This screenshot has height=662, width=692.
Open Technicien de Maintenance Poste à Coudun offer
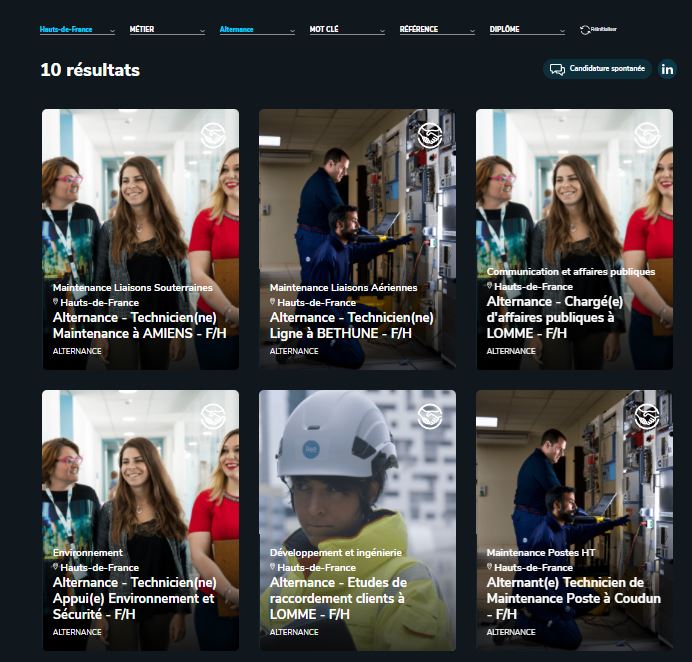pos(574,598)
